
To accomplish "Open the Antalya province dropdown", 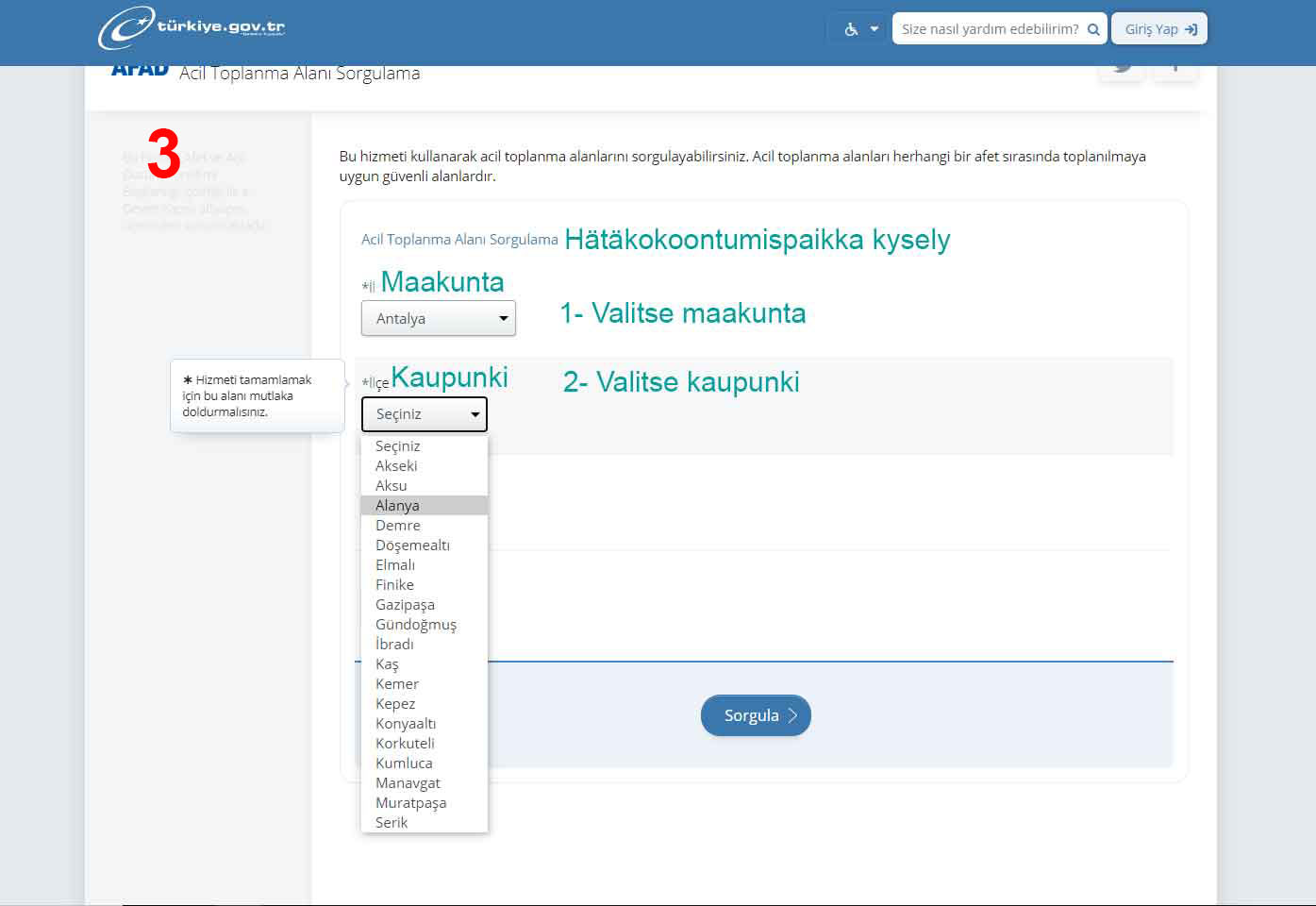I will click(438, 319).
